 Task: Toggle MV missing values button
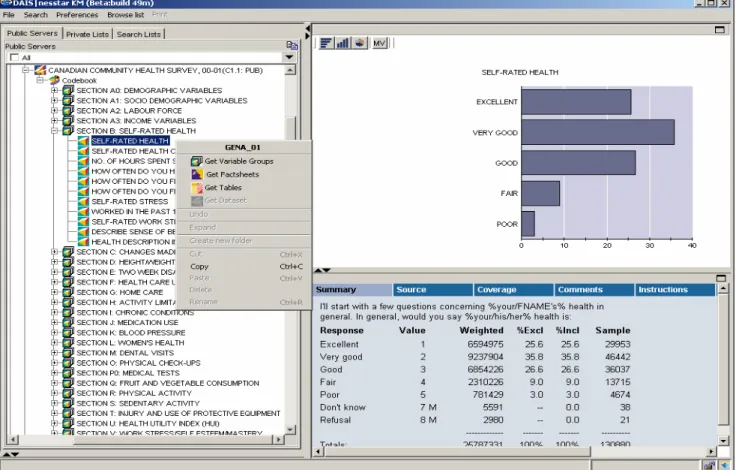[379, 43]
